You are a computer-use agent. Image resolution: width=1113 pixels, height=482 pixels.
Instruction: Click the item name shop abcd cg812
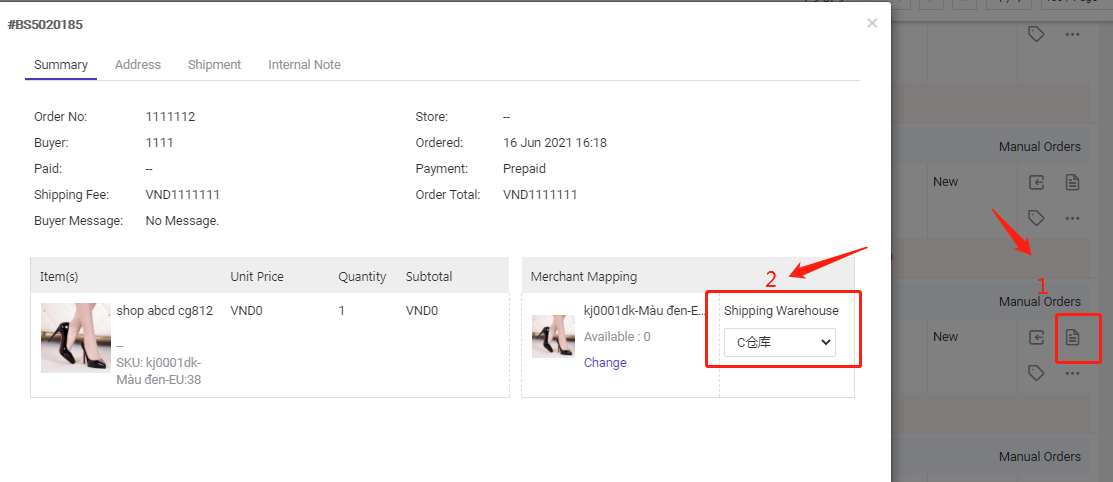(x=165, y=310)
